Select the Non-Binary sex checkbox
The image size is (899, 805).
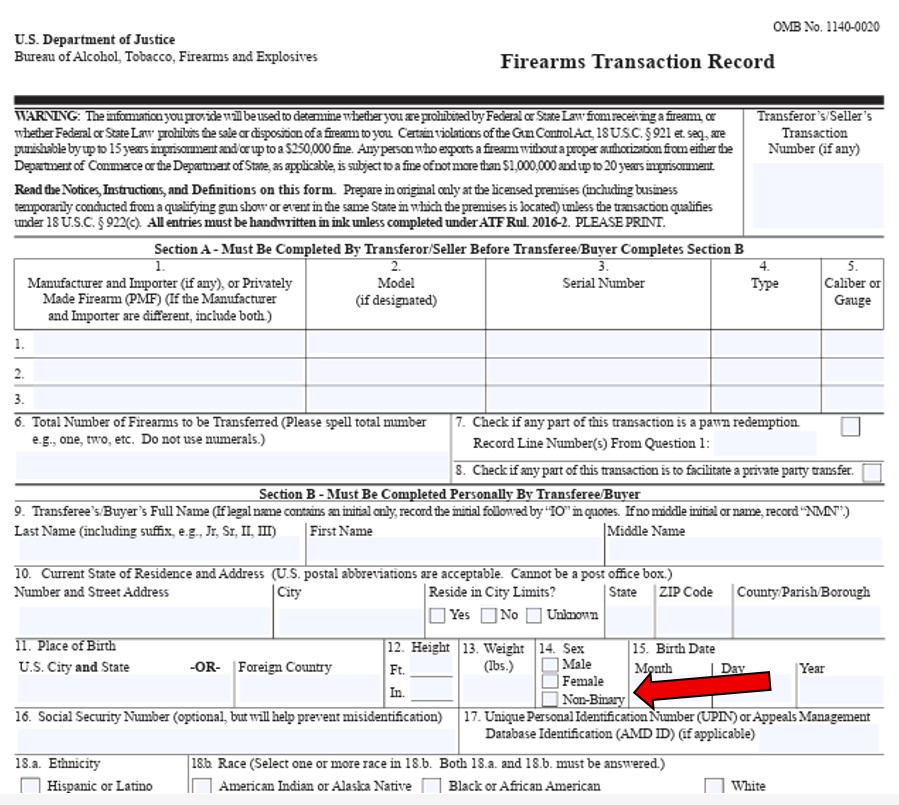point(550,699)
